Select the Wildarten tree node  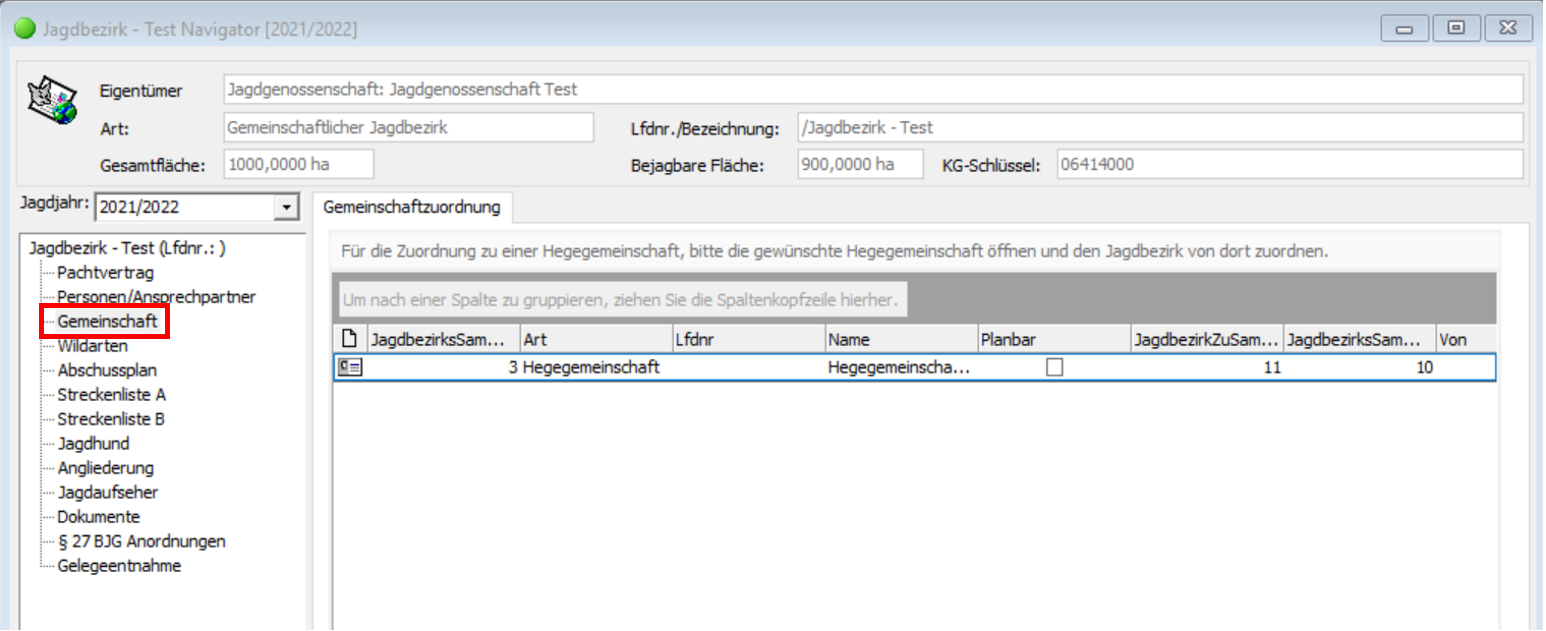tap(92, 346)
